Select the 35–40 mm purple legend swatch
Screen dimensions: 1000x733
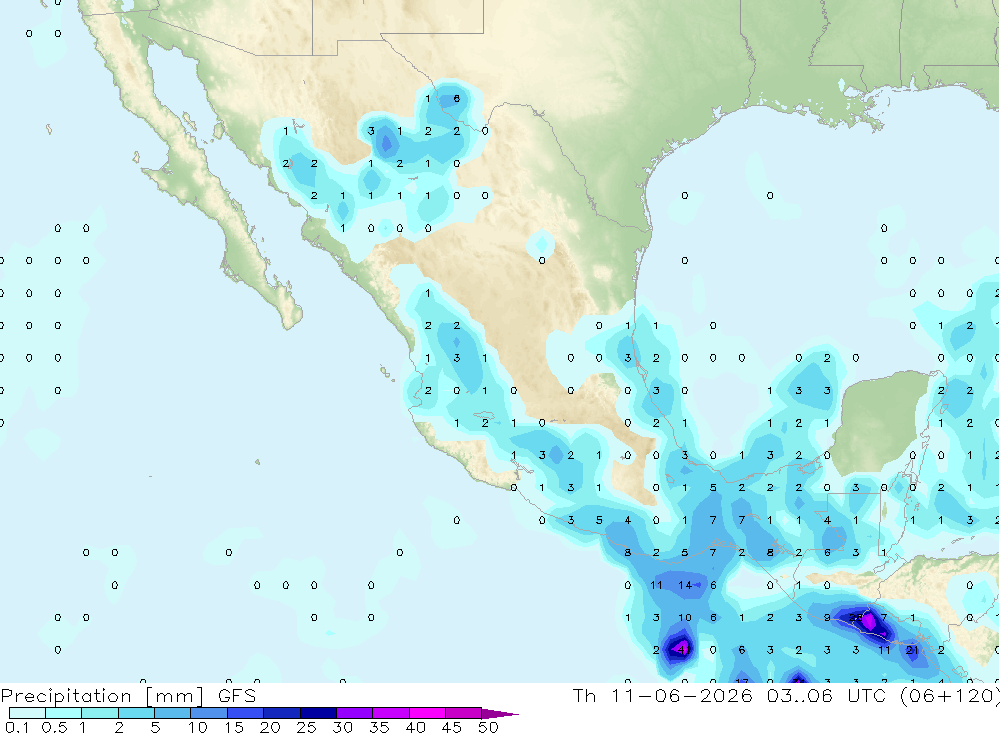pos(391,713)
